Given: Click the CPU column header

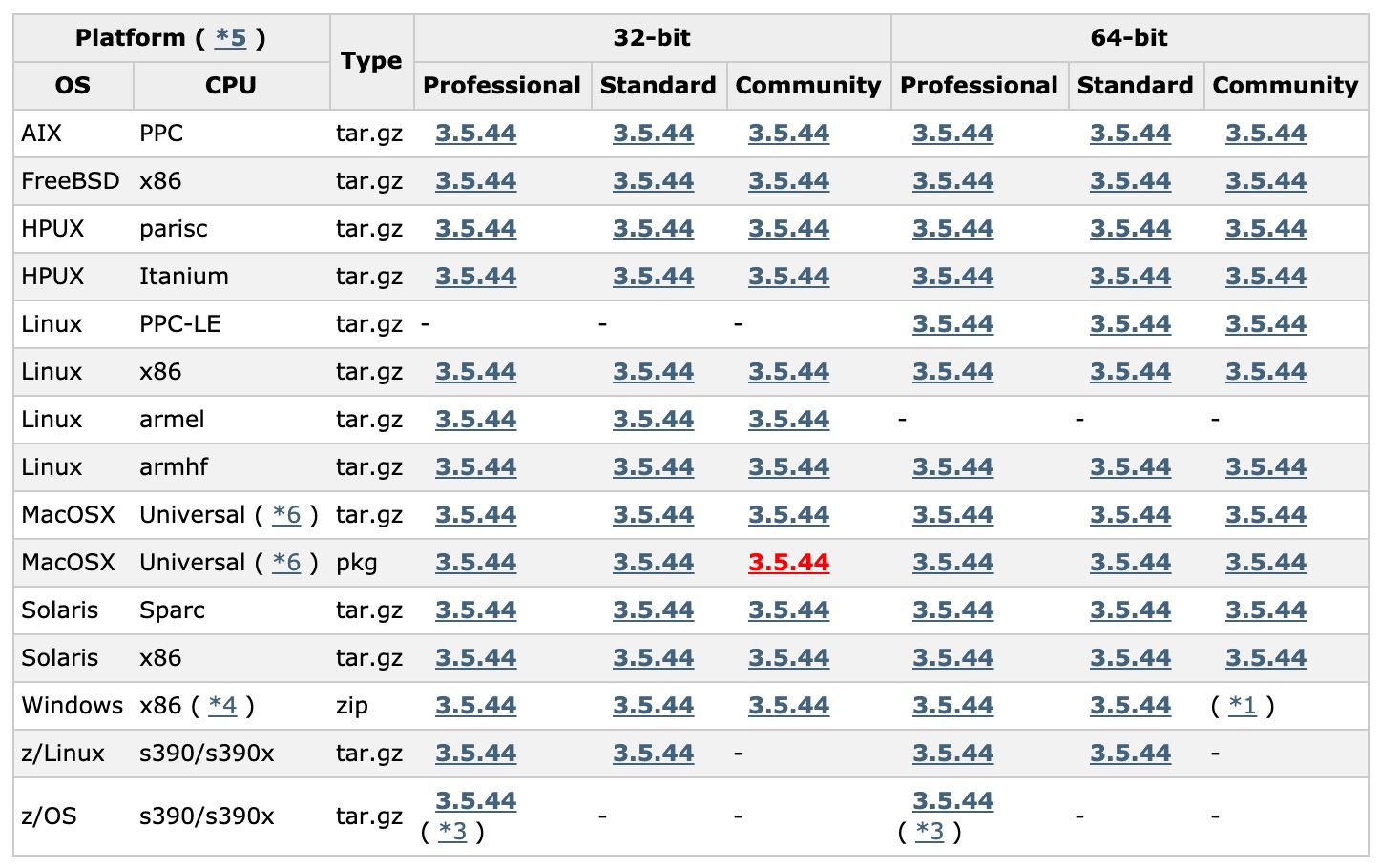Looking at the screenshot, I should click(231, 86).
